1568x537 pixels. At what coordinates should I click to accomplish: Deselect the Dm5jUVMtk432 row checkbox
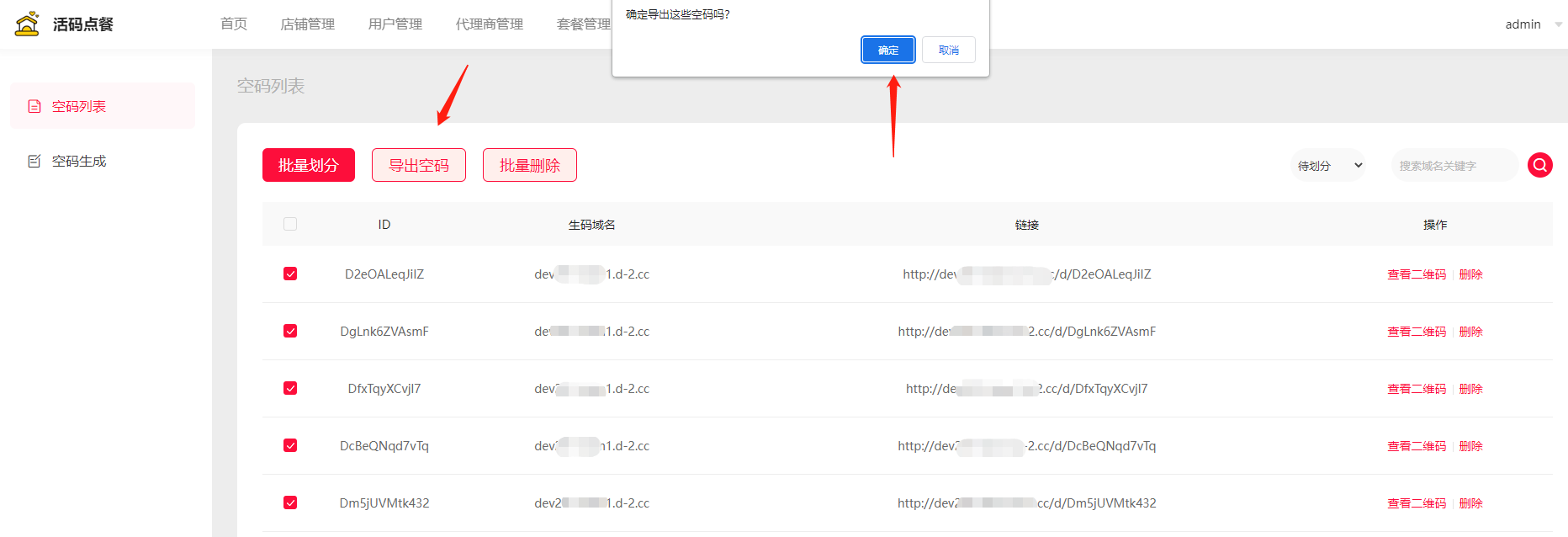point(290,502)
